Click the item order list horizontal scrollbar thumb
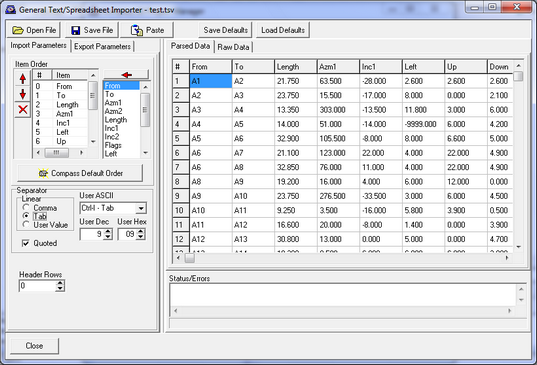Image resolution: width=537 pixels, height=365 pixels. [57, 152]
